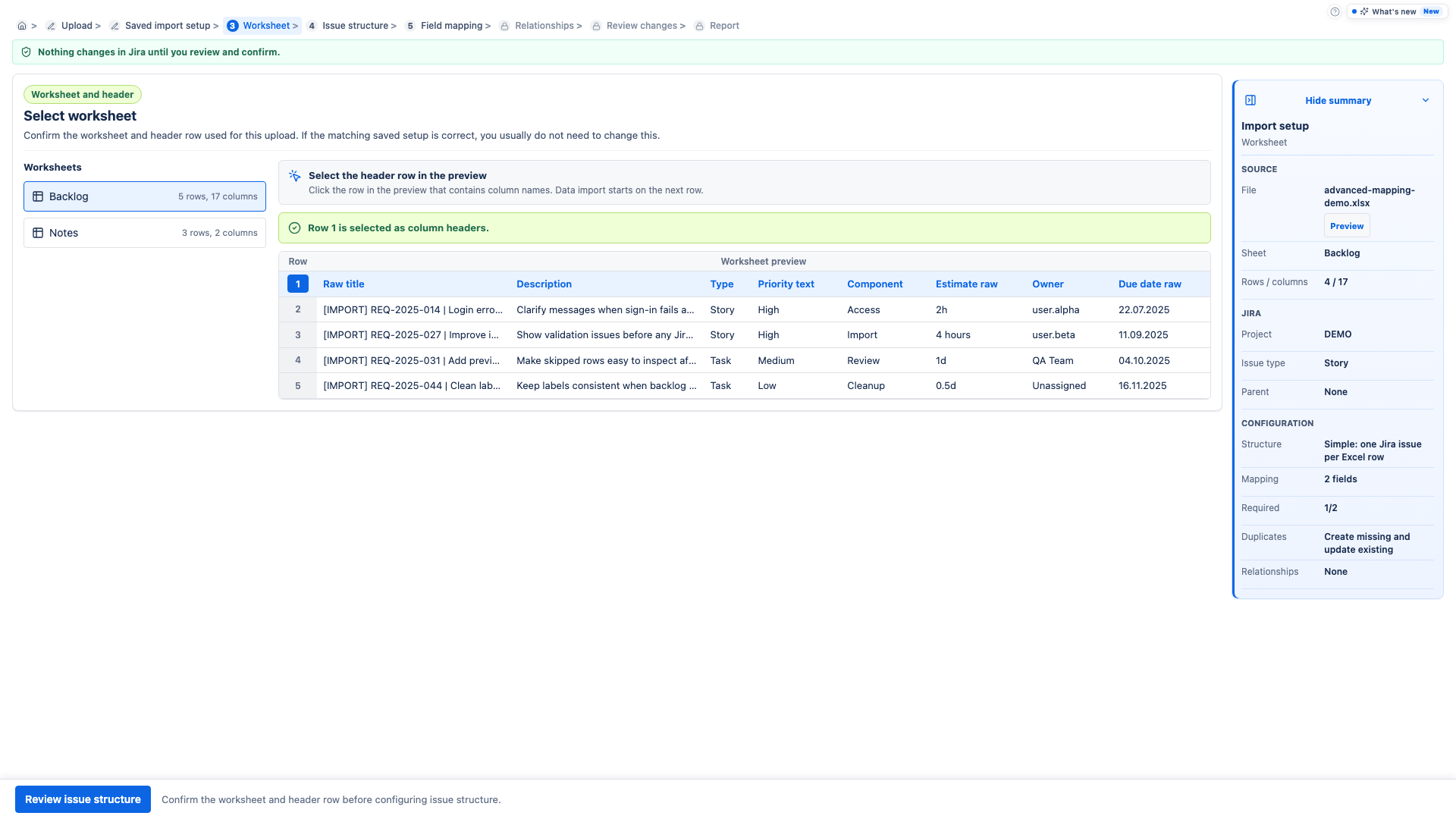Click the Raw title column header

[x=344, y=284]
